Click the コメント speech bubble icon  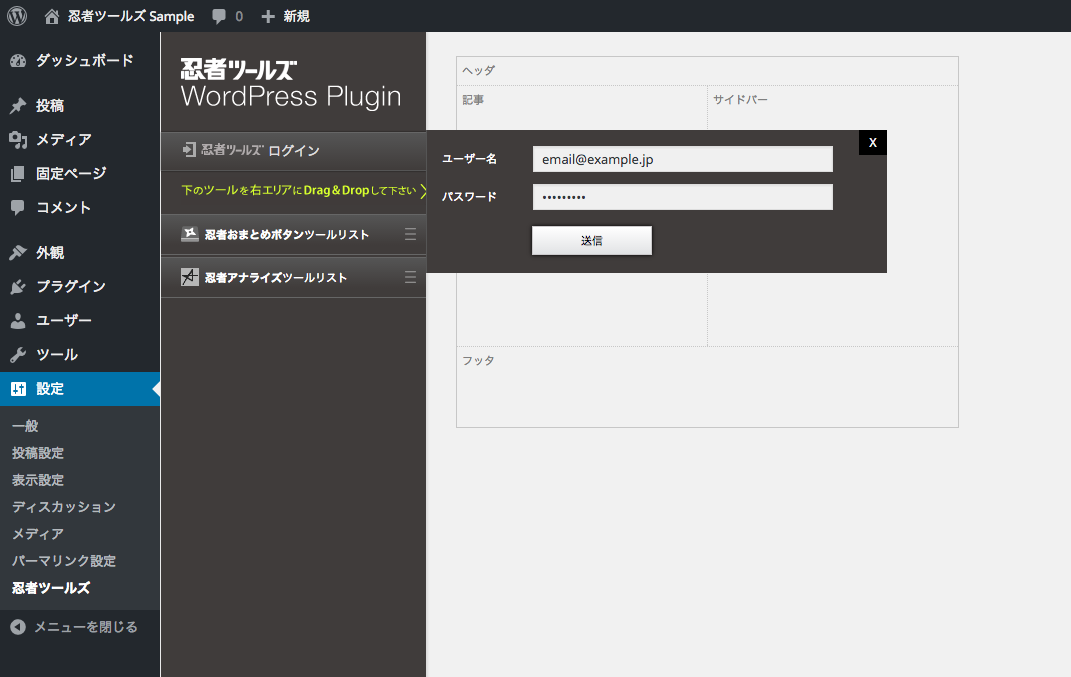pyautogui.click(x=18, y=208)
